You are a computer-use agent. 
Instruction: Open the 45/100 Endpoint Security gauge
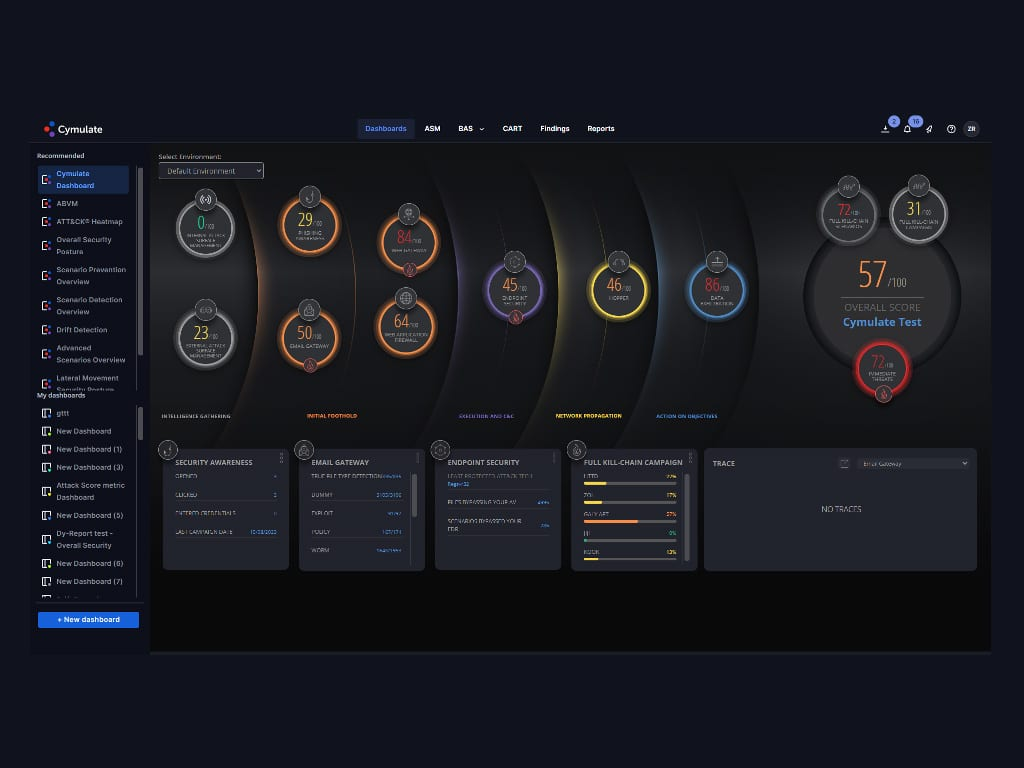click(x=515, y=290)
